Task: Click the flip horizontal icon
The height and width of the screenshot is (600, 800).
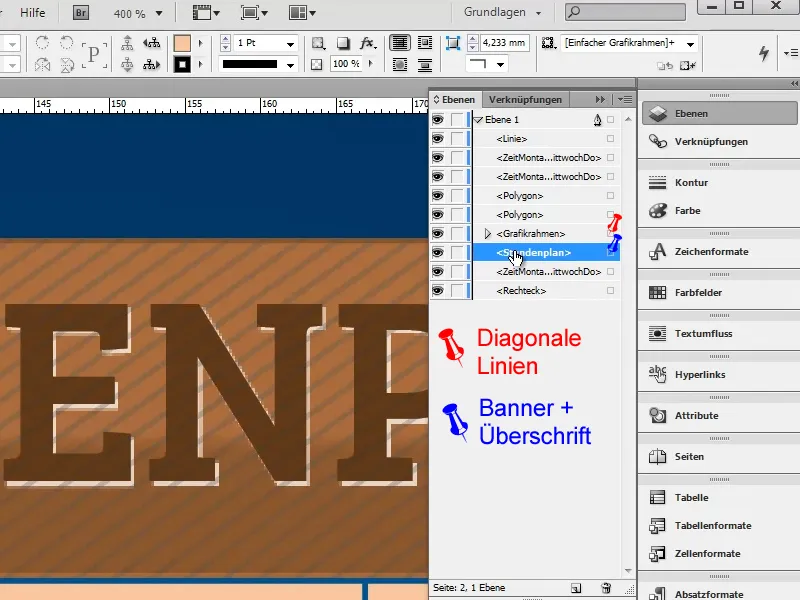Action: click(x=42, y=65)
